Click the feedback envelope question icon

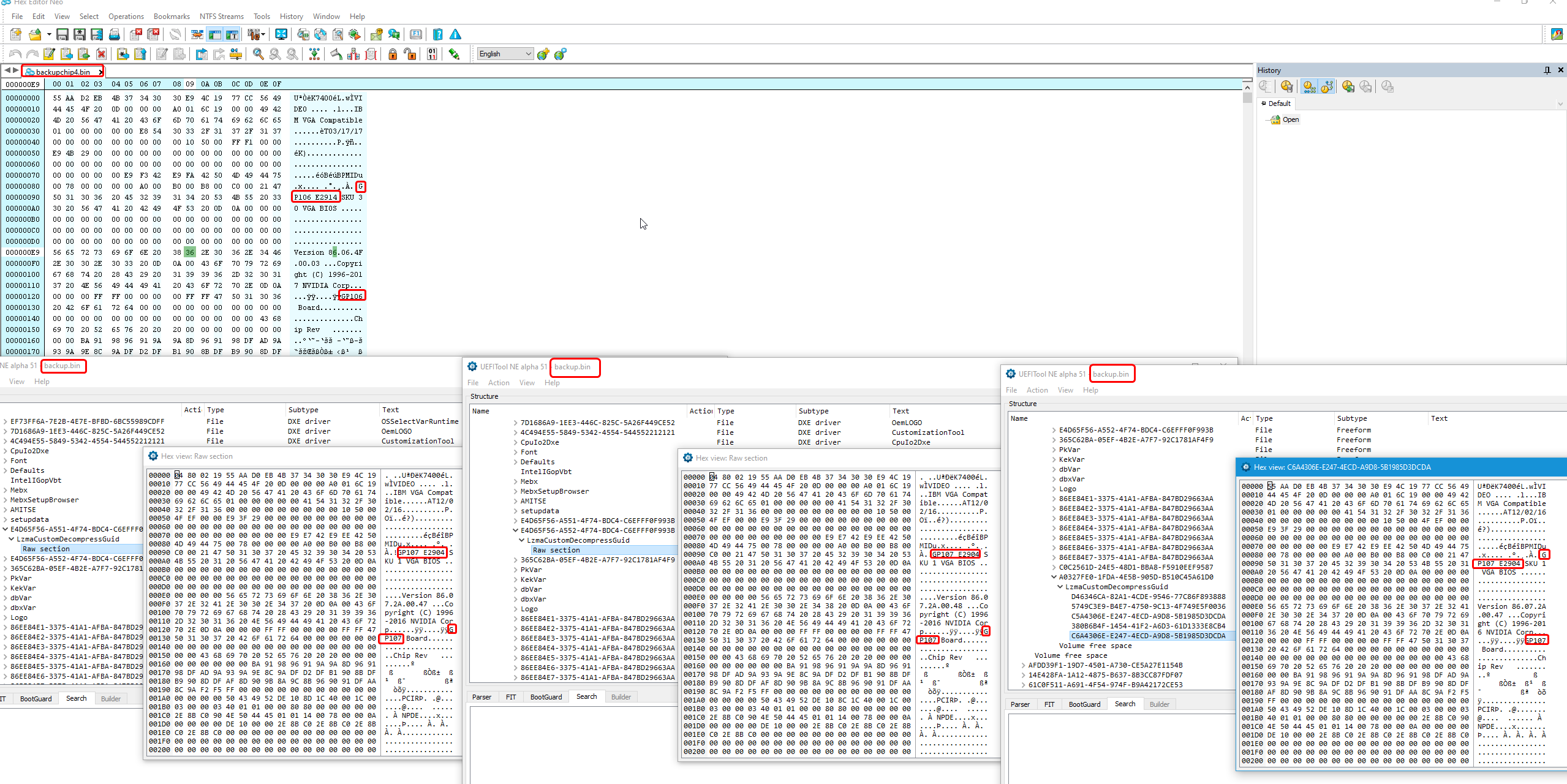377,34
